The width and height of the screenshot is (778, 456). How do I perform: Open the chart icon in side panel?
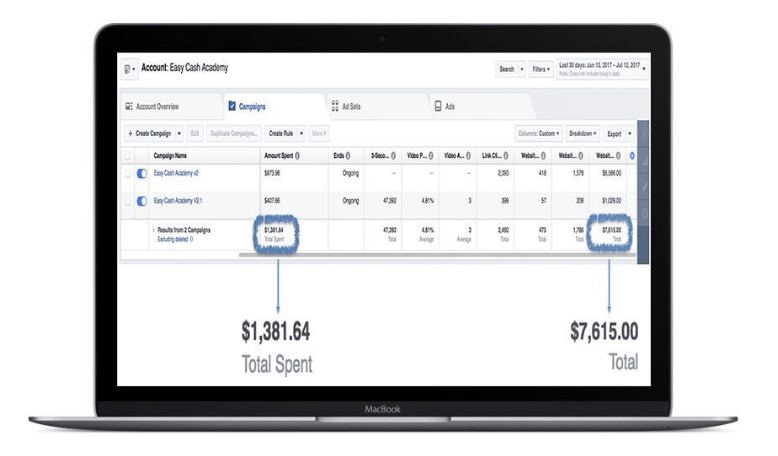click(644, 161)
